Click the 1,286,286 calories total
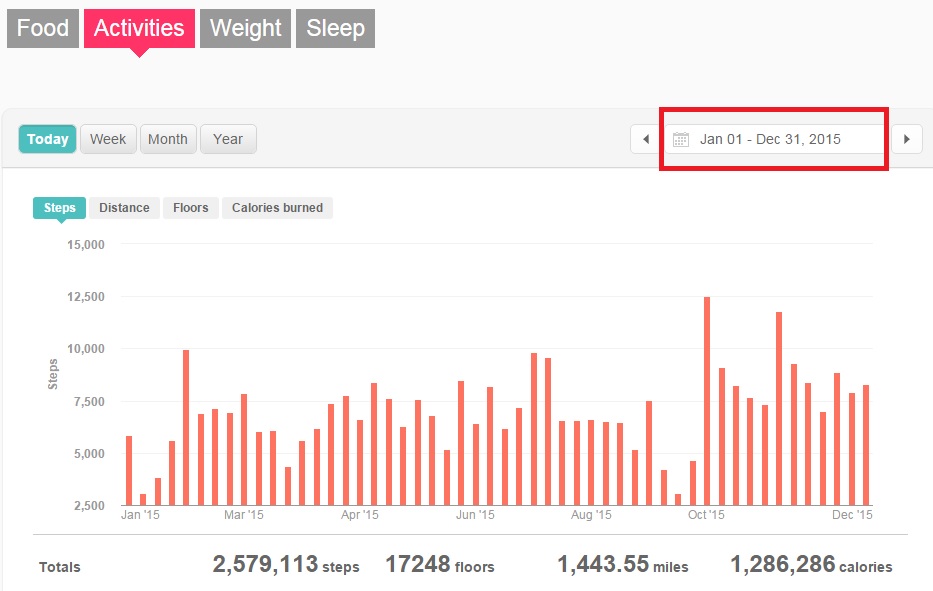 (811, 565)
